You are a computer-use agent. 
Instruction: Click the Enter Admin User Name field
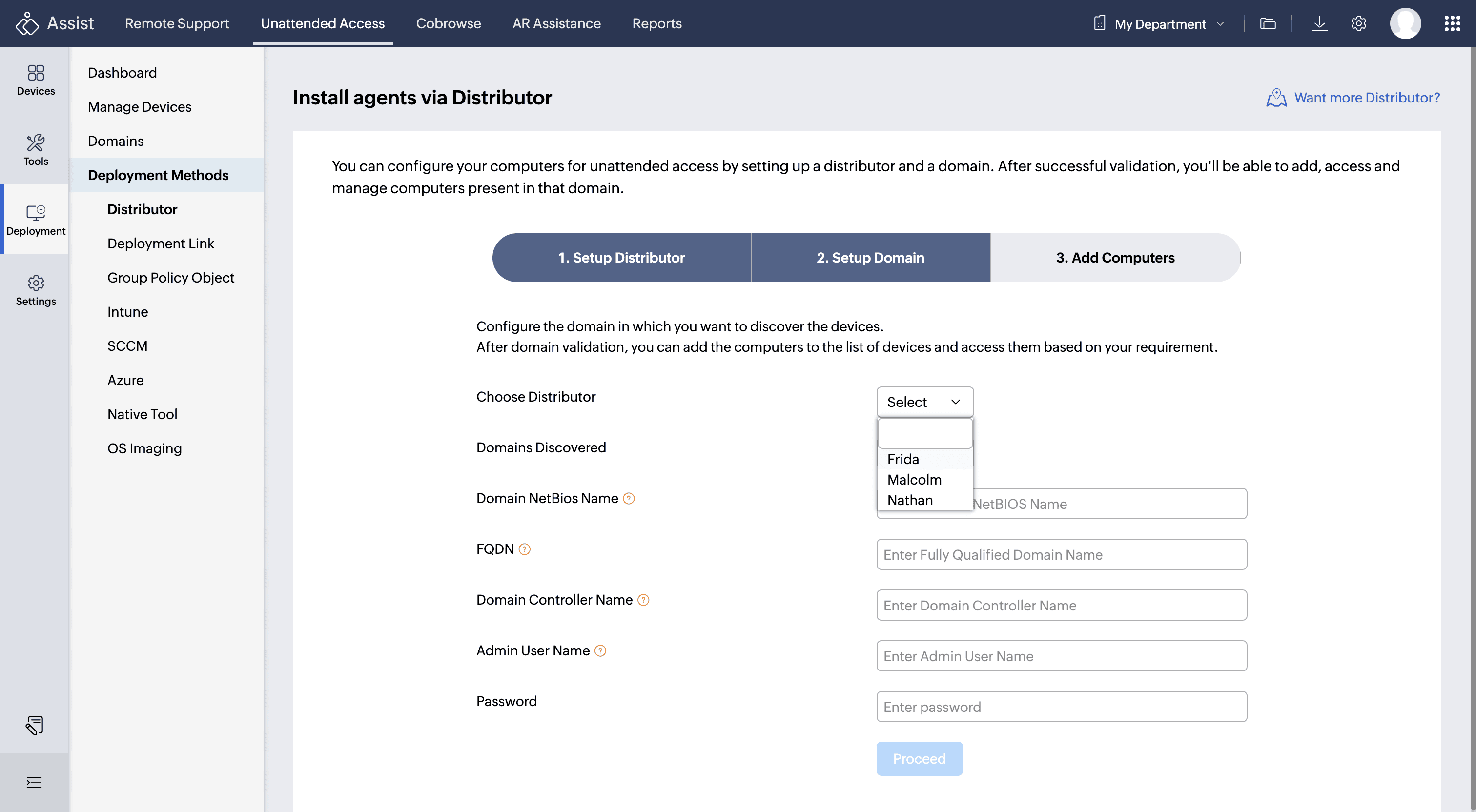pyautogui.click(x=1061, y=655)
